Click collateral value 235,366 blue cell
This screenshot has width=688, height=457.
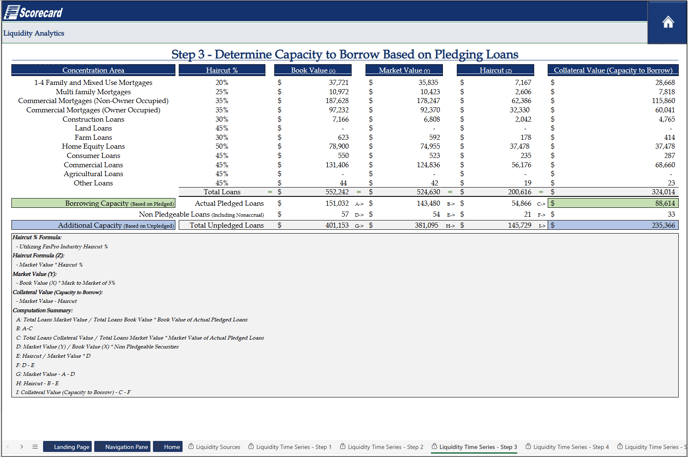(x=613, y=225)
